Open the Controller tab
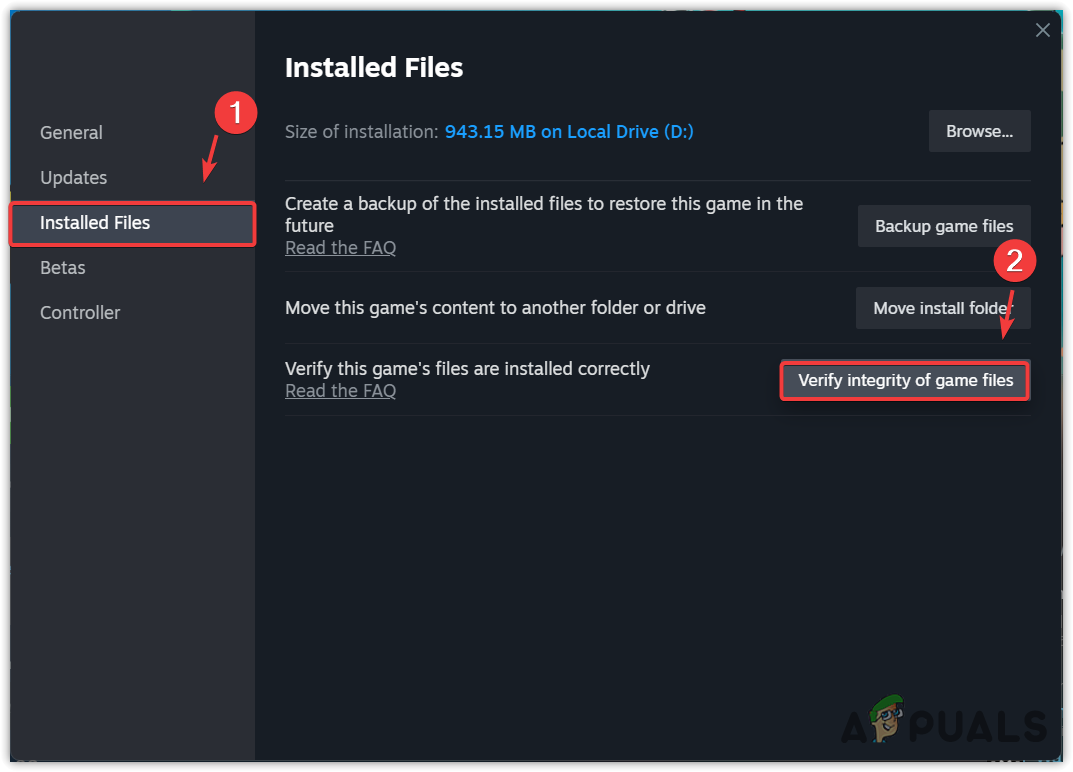1073x772 pixels. [x=80, y=313]
